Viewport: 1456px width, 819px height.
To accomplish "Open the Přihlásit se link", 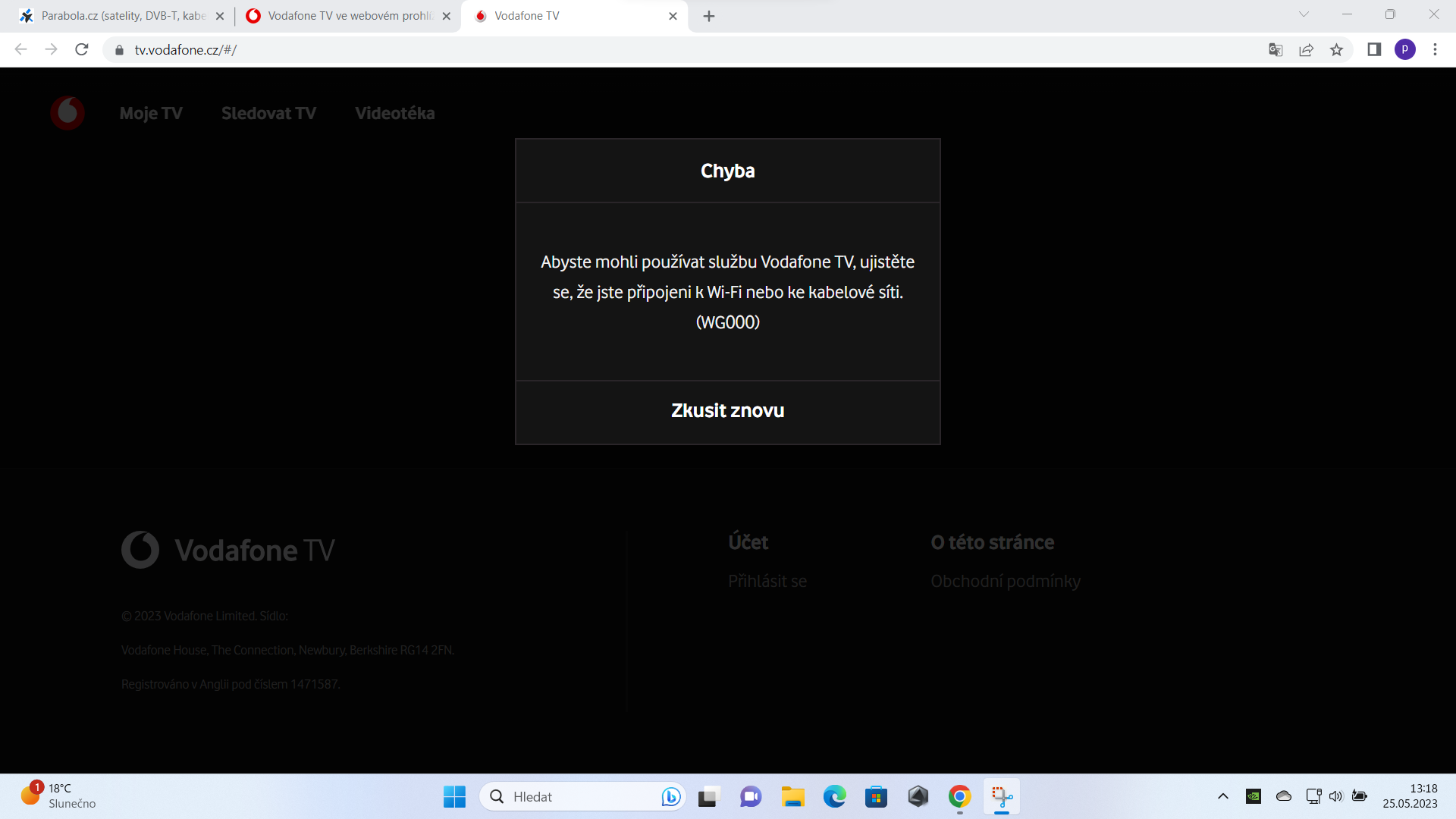I will point(767,582).
